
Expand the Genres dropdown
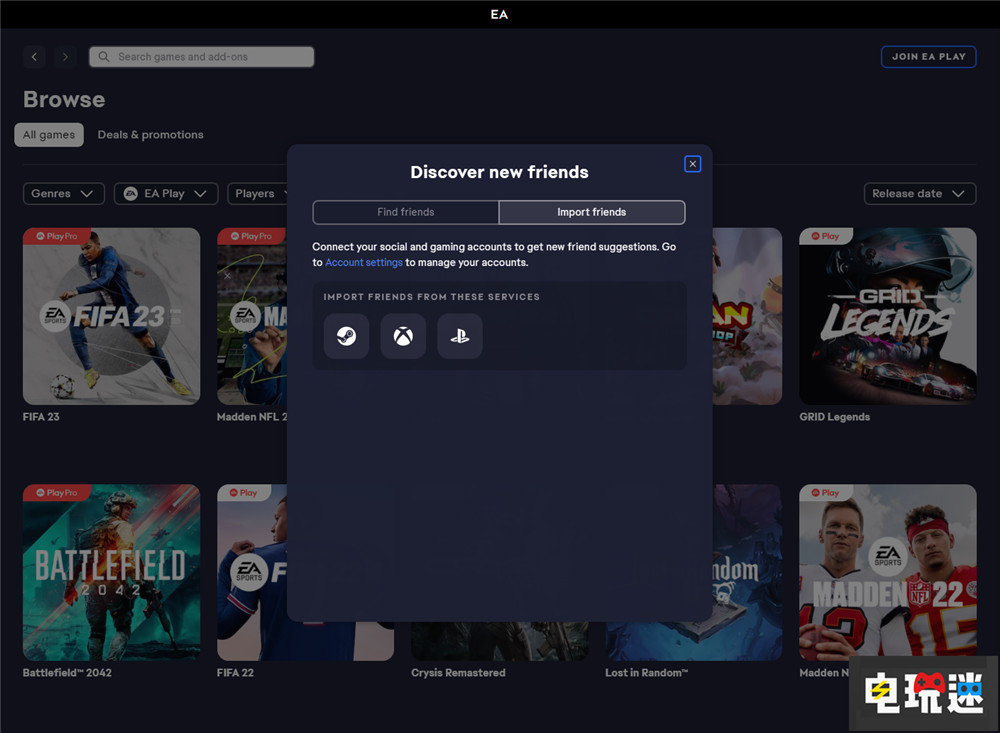pyautogui.click(x=63, y=194)
